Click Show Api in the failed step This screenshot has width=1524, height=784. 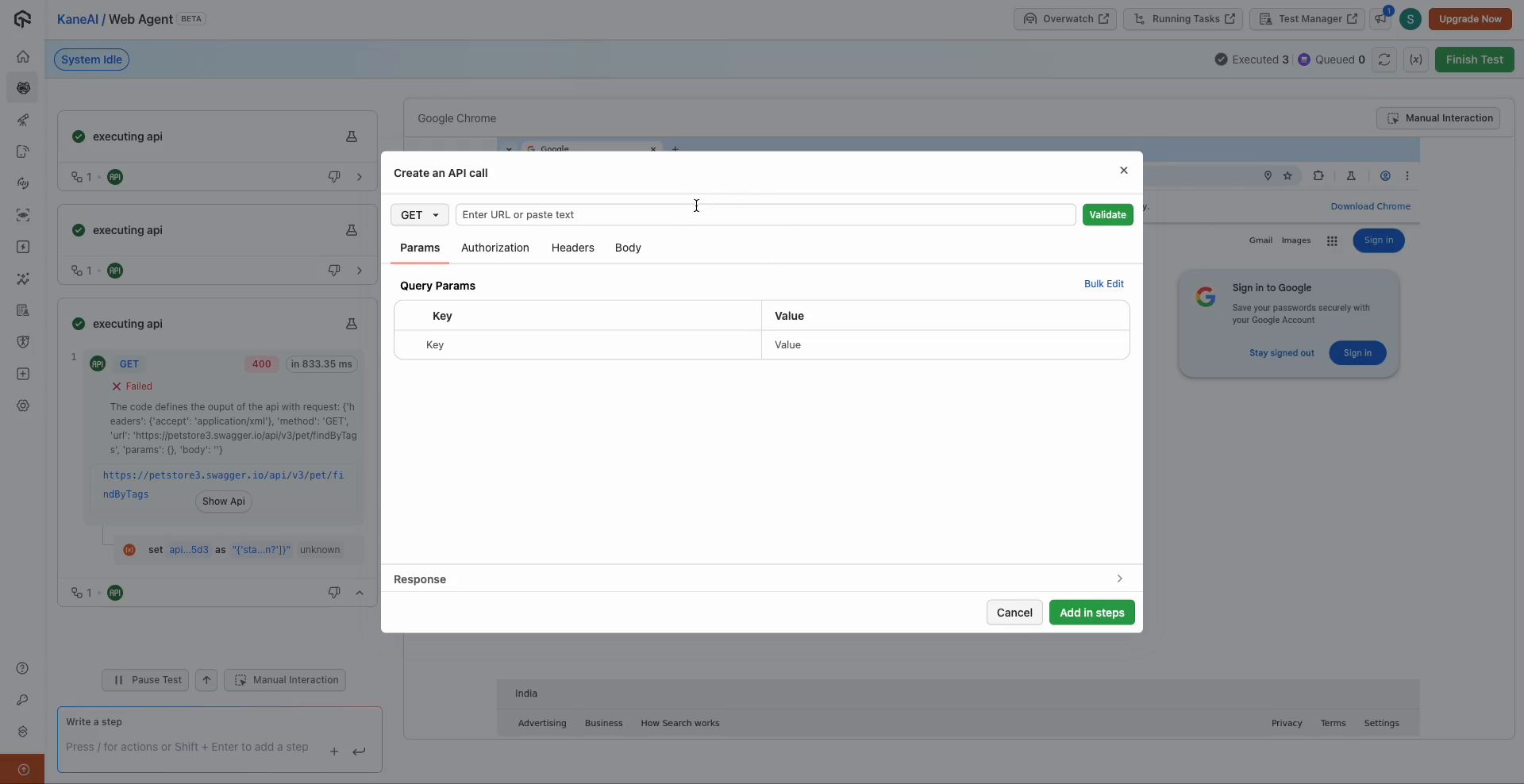[x=222, y=502]
